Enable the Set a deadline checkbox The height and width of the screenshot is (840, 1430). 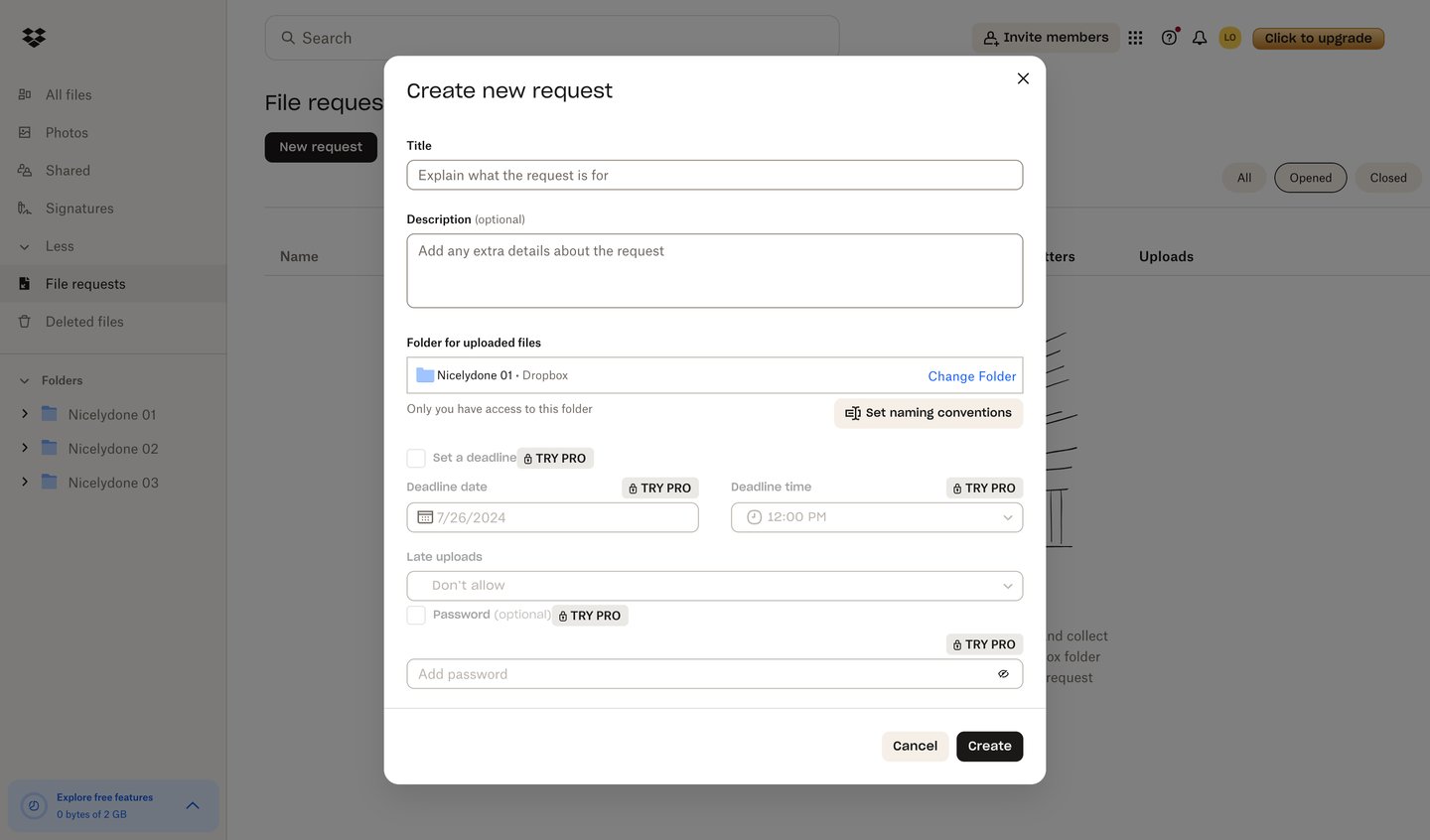[x=415, y=458]
